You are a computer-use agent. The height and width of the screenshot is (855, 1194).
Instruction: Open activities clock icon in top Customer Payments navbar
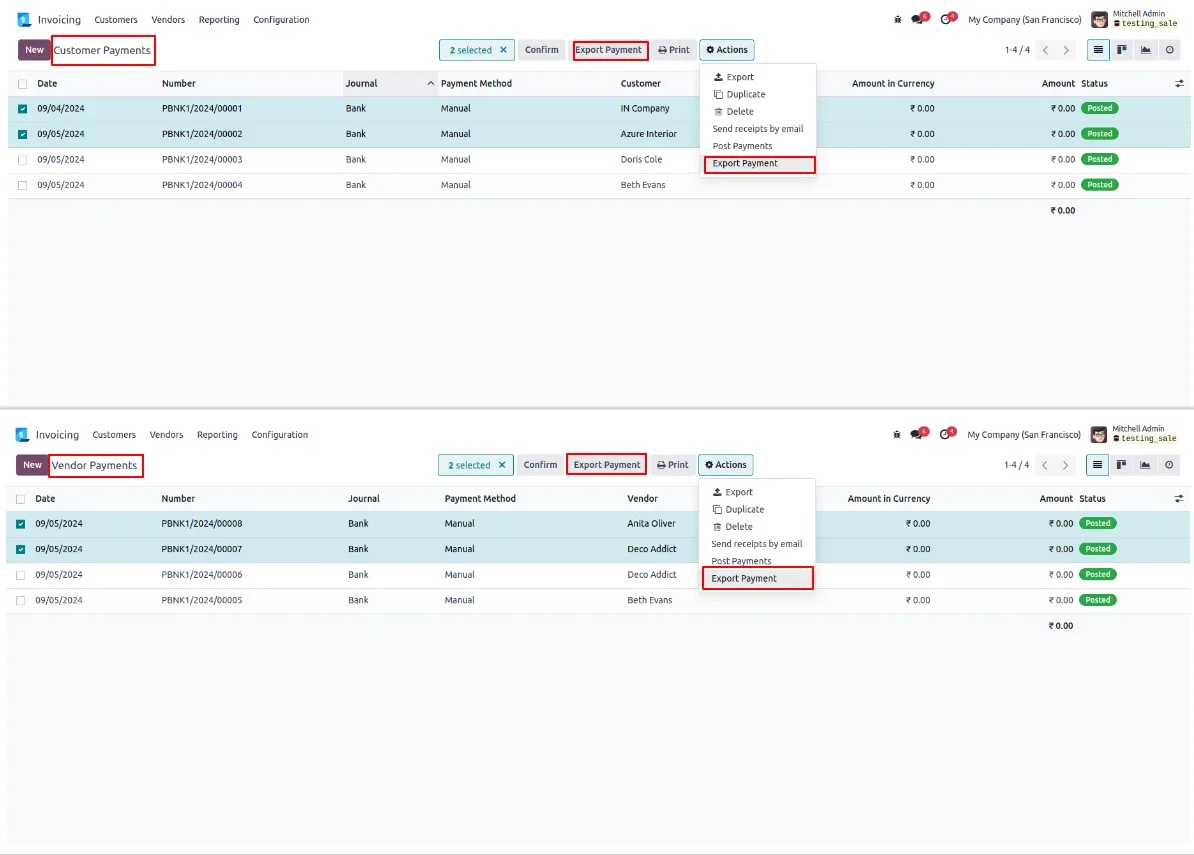(x=947, y=19)
